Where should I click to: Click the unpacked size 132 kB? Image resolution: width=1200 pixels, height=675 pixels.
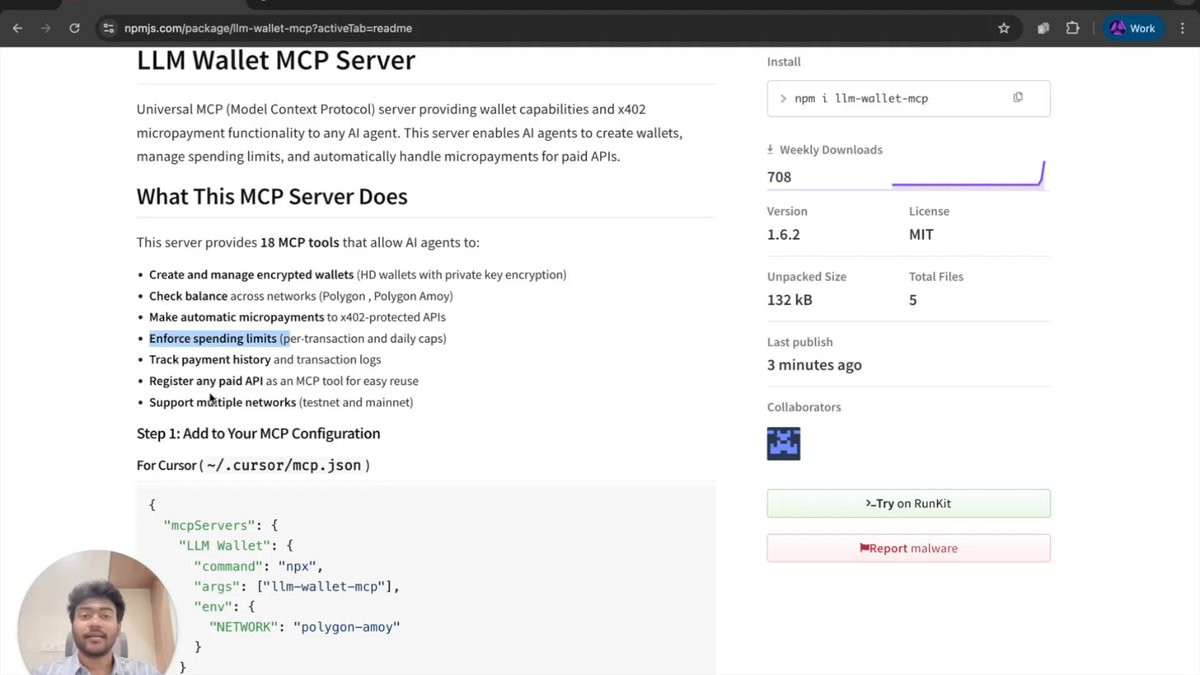tap(790, 300)
